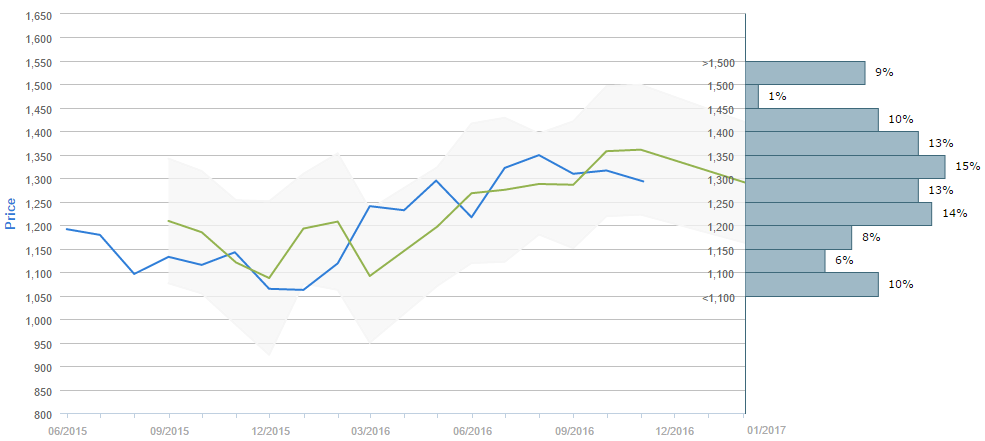The image size is (985, 441).
Task: Click the 1,650 price axis label
Action: point(39,16)
